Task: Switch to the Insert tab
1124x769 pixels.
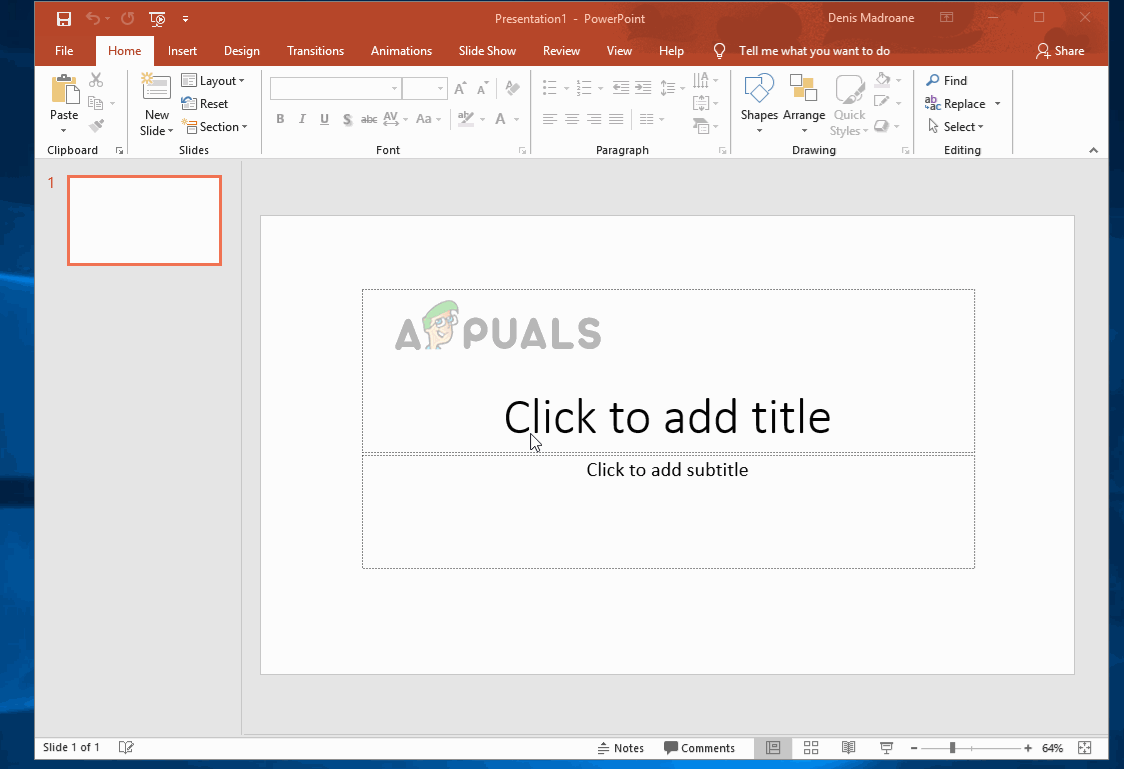Action: click(x=182, y=51)
